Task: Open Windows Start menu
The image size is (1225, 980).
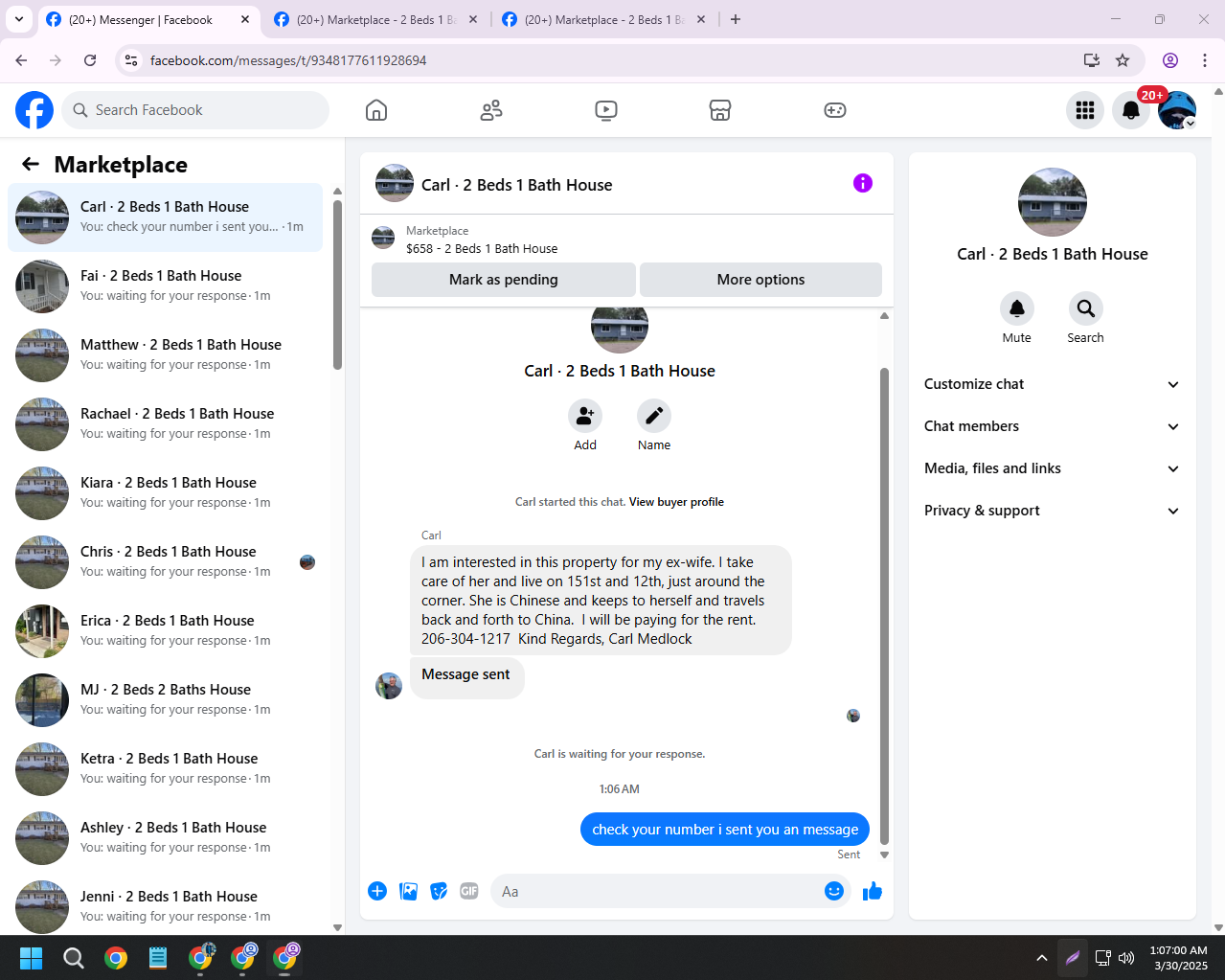Action: click(x=31, y=958)
